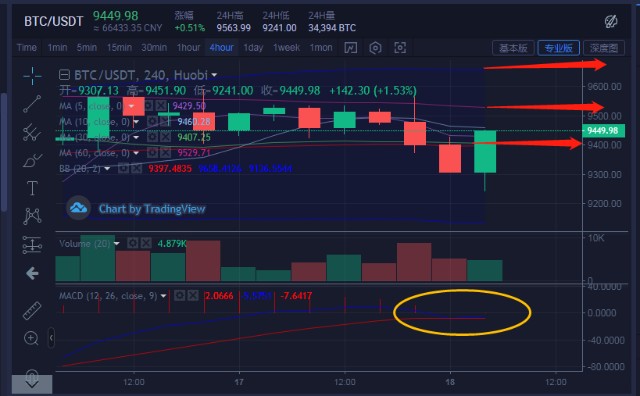Select the crosshair cursor tool
Viewport: 640px width, 396px height.
pos(32,76)
